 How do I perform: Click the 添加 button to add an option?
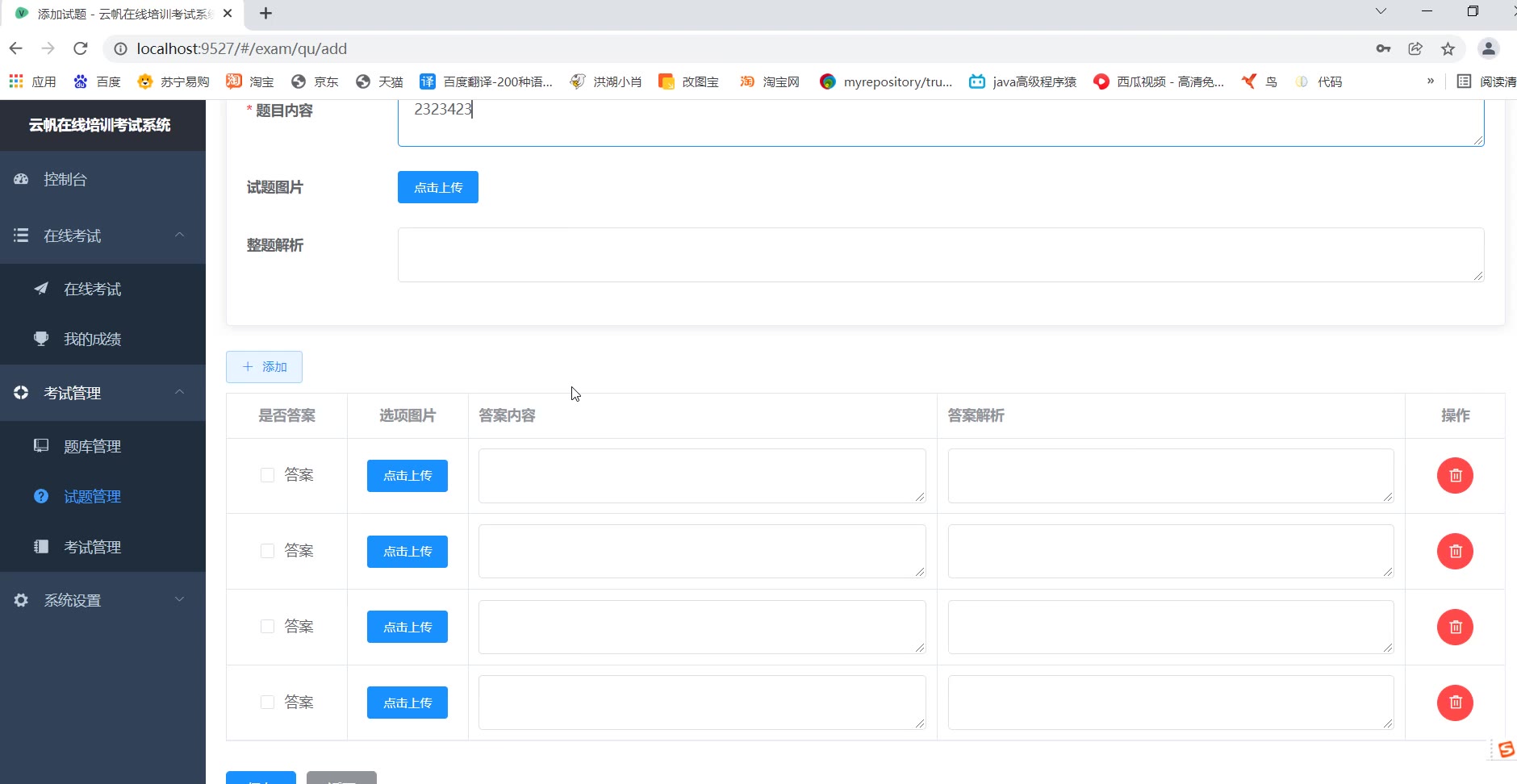coord(264,367)
